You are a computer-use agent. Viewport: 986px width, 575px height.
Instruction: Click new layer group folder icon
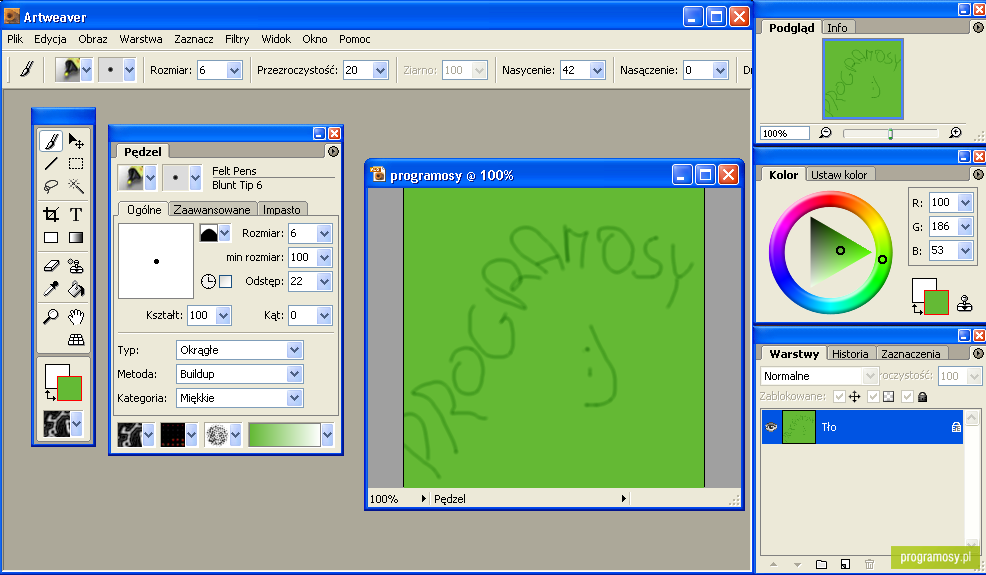click(x=821, y=564)
